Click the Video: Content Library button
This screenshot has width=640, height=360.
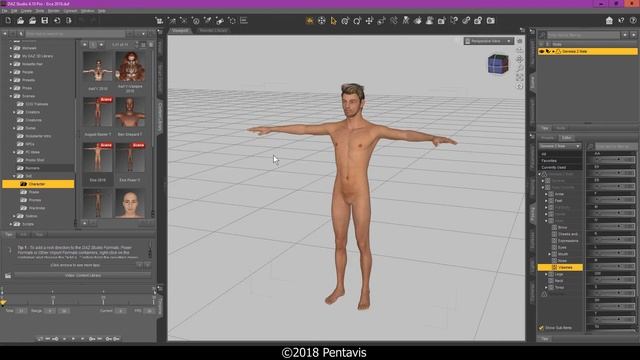(82, 276)
